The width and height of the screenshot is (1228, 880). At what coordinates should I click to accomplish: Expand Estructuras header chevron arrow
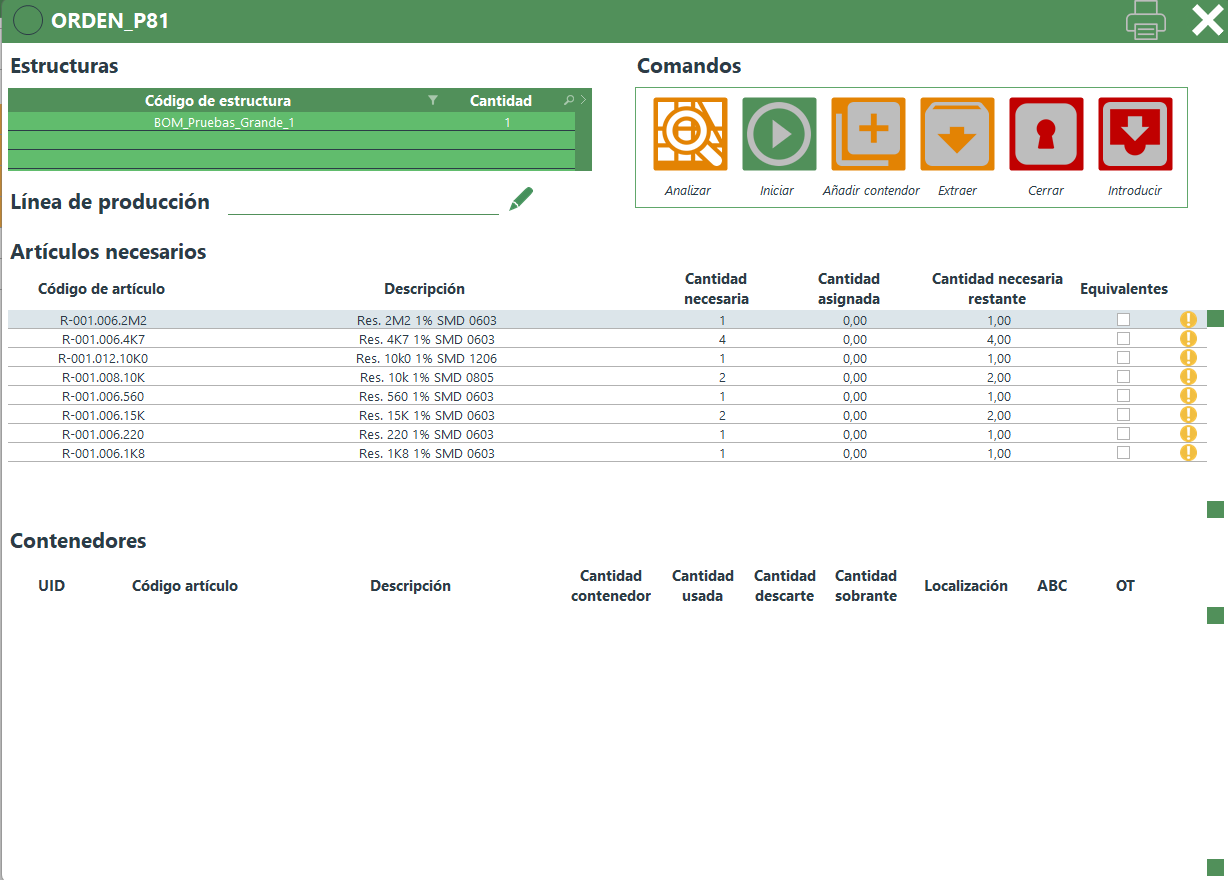(x=584, y=100)
